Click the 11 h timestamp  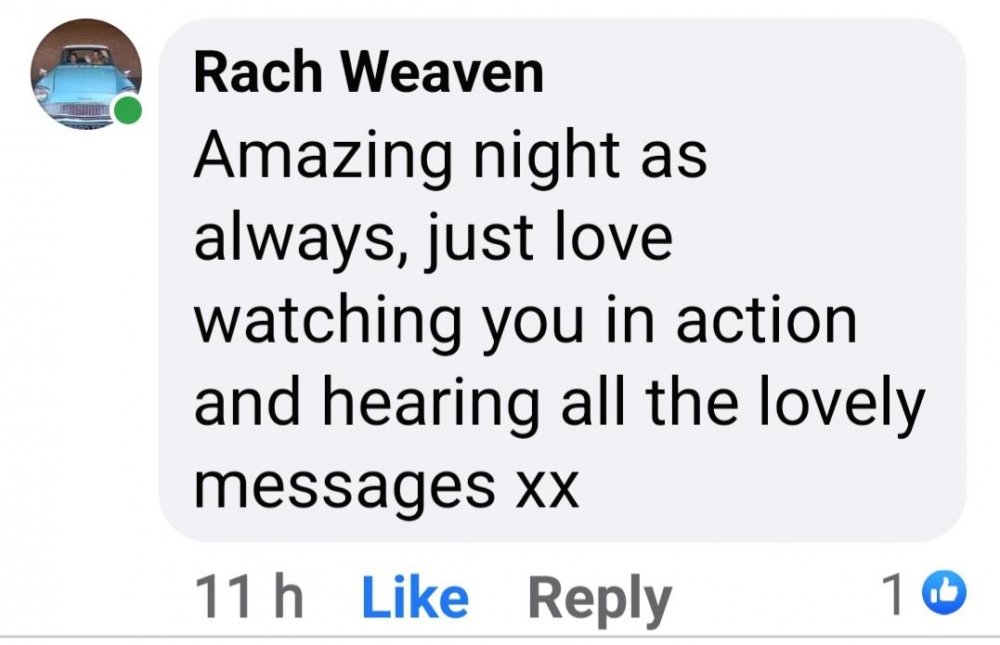point(249,598)
